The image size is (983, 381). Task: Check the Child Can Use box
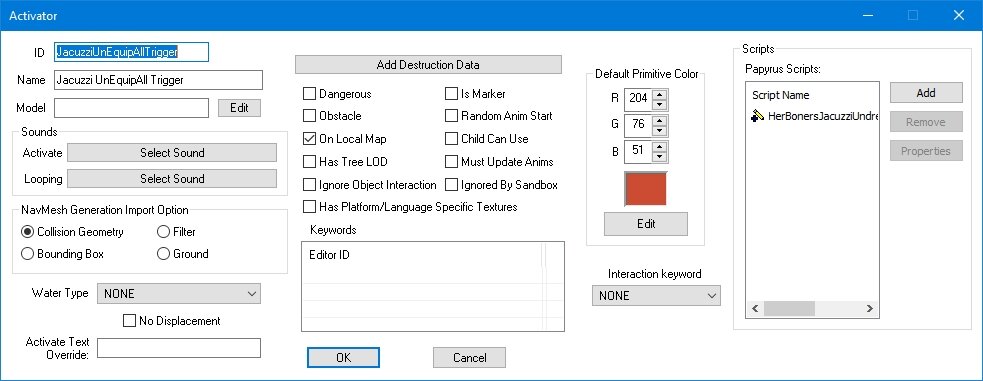point(451,139)
